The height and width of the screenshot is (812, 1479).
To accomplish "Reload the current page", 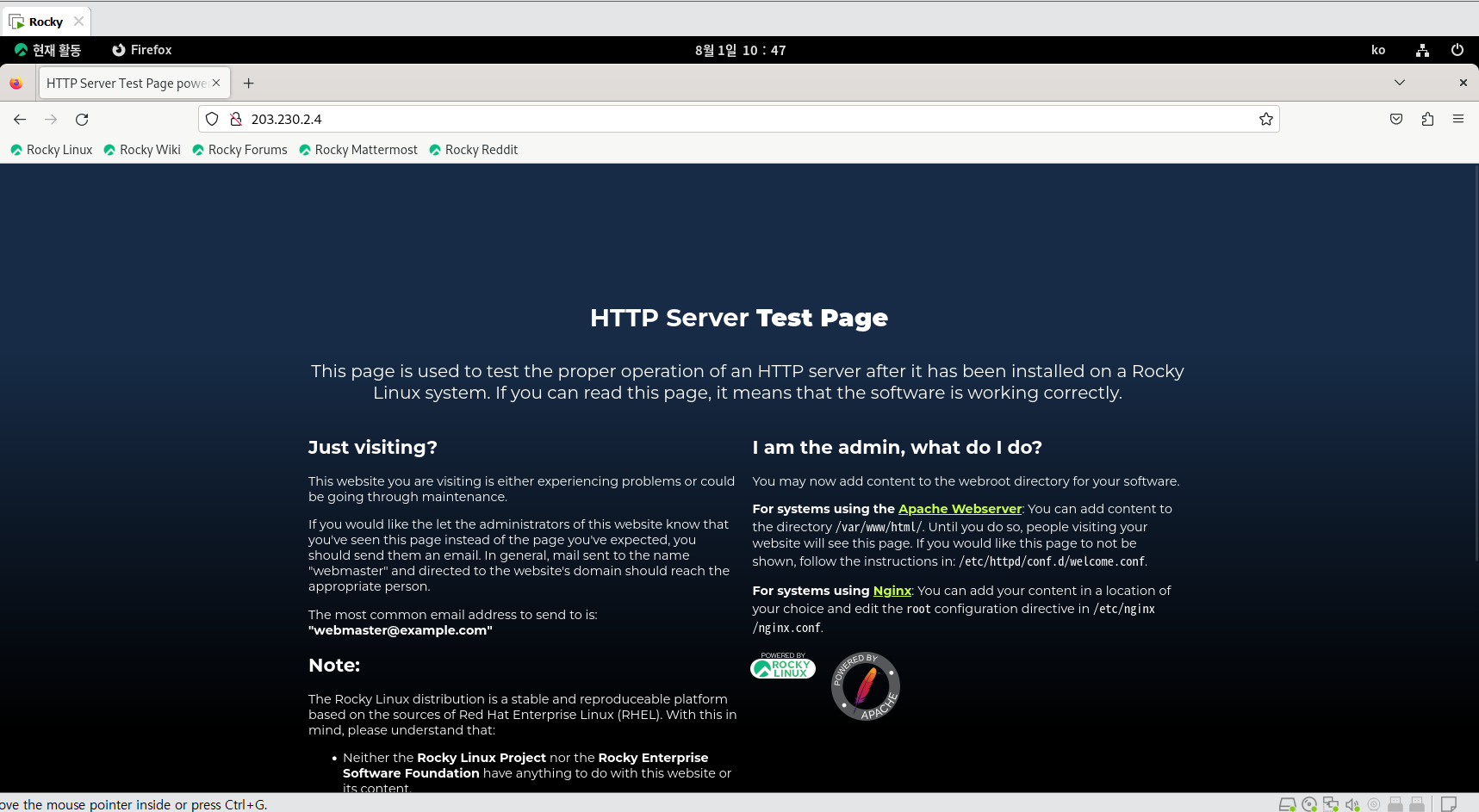I will (82, 120).
